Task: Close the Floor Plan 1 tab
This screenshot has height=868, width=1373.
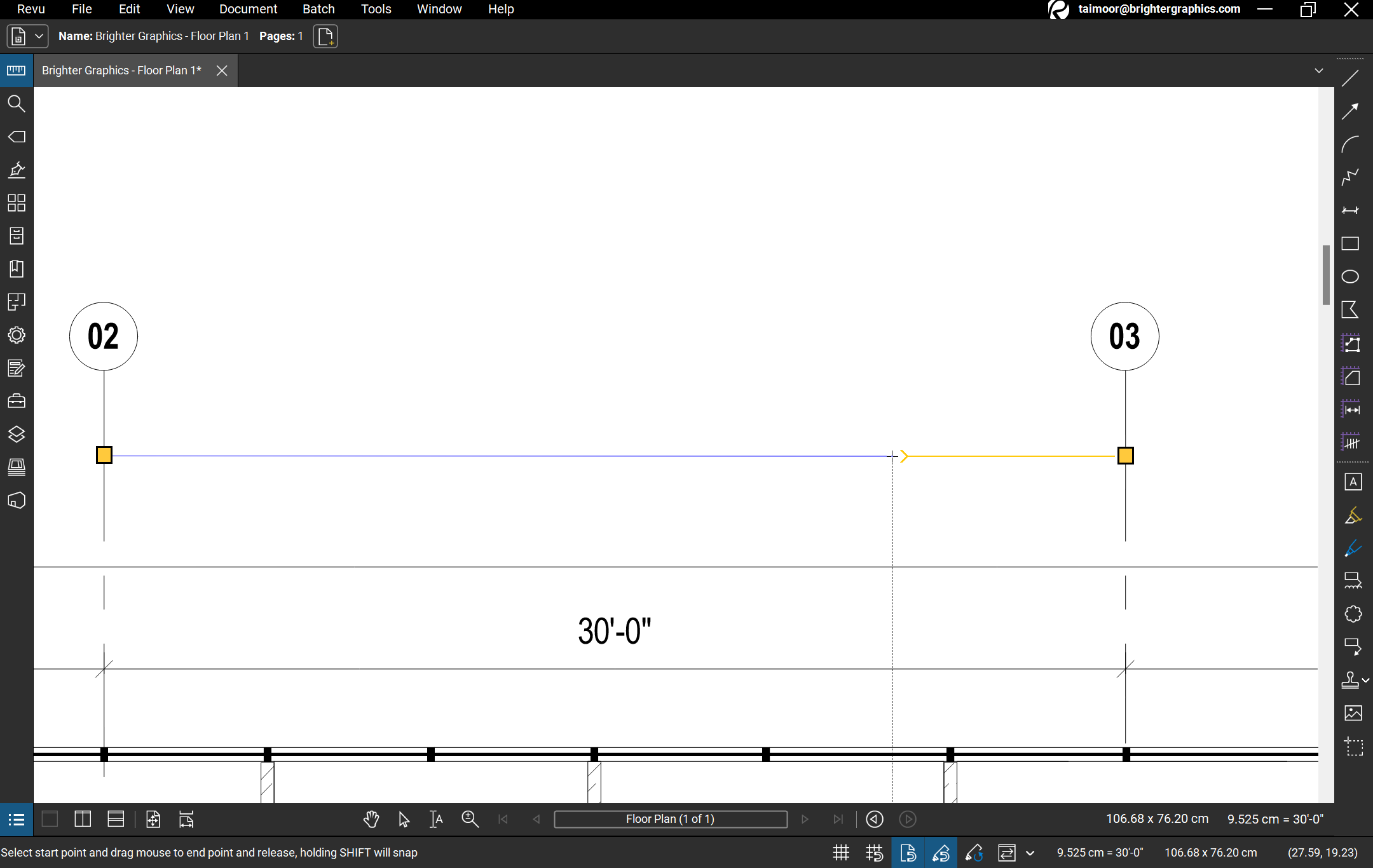Action: click(x=222, y=71)
